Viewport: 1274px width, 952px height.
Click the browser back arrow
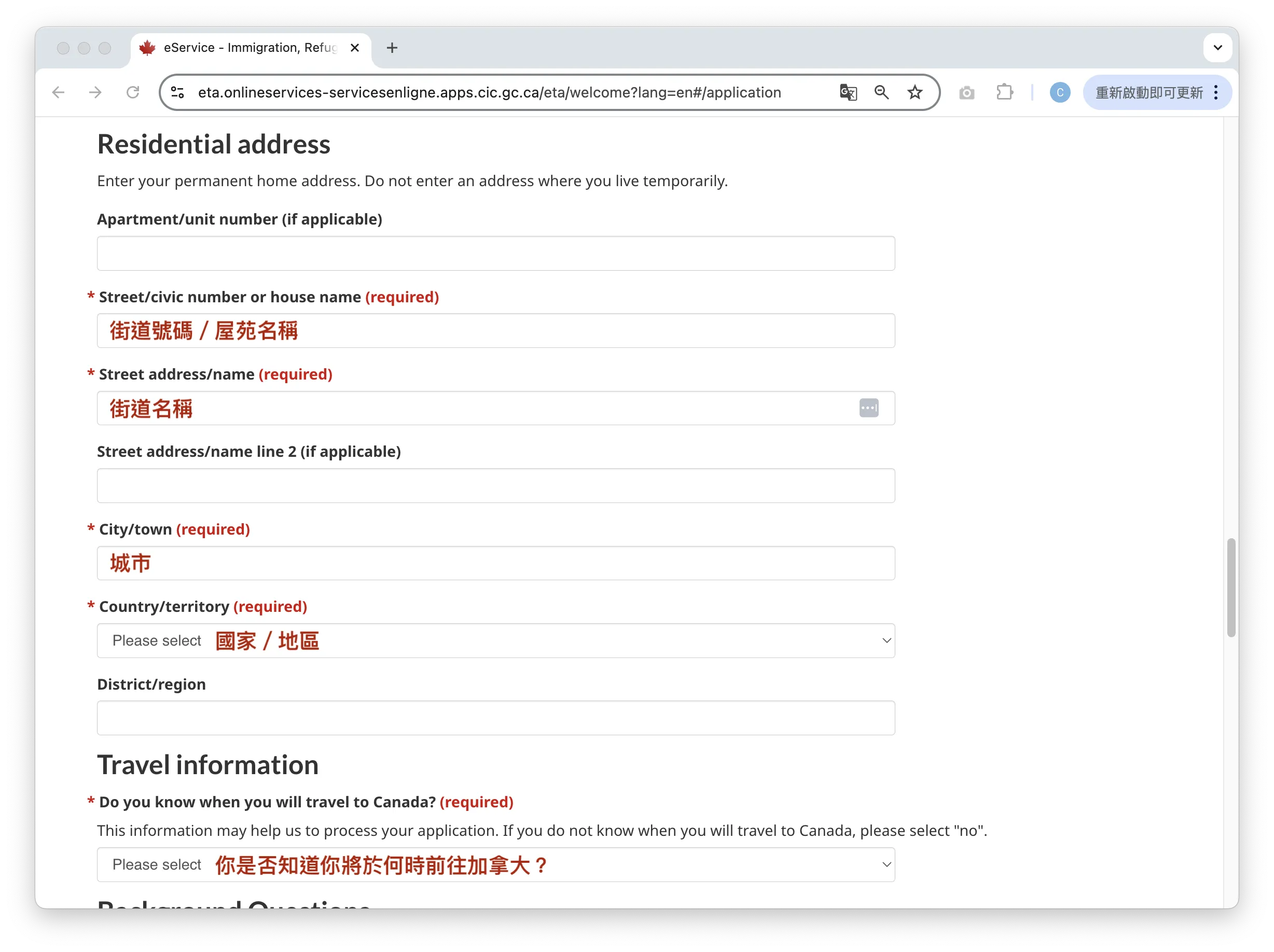58,93
